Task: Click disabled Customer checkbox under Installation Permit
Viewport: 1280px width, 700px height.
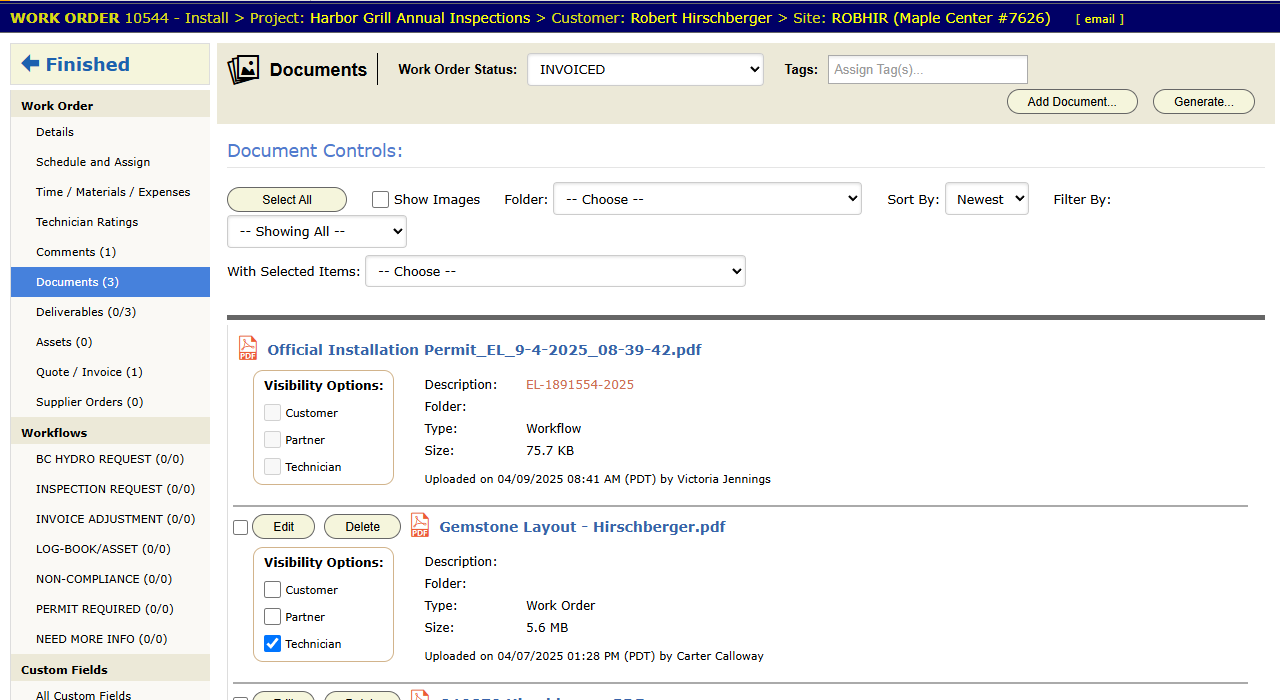Action: 272,412
